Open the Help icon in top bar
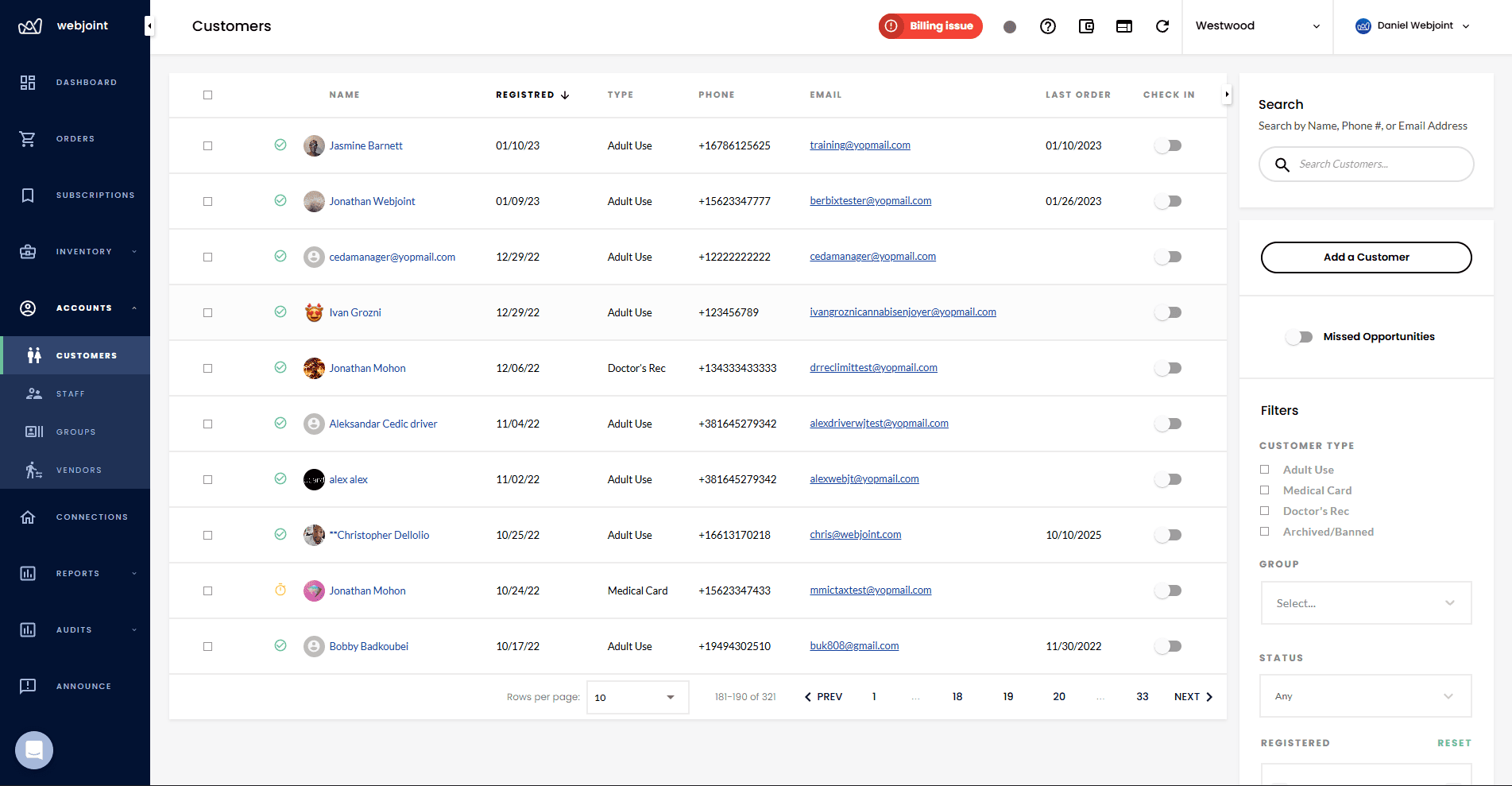 point(1048,26)
